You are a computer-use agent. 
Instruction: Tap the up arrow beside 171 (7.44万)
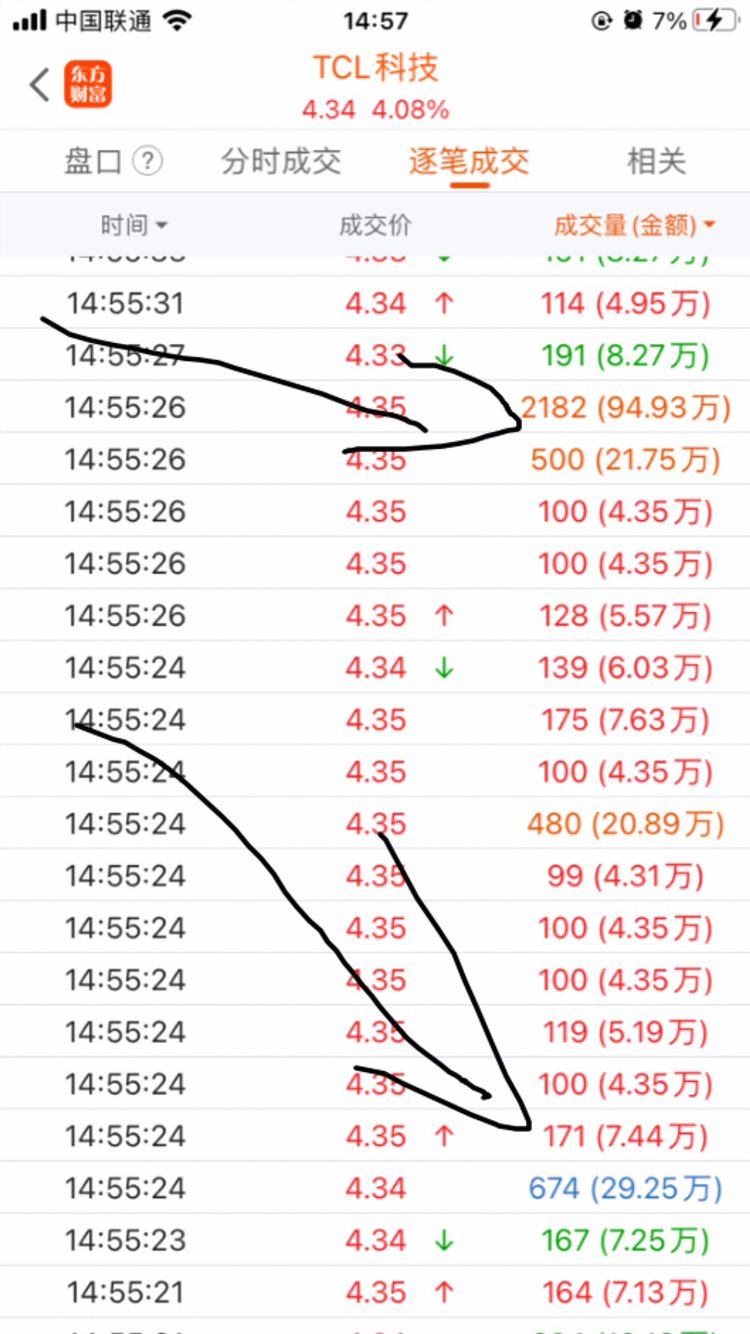[445, 1136]
